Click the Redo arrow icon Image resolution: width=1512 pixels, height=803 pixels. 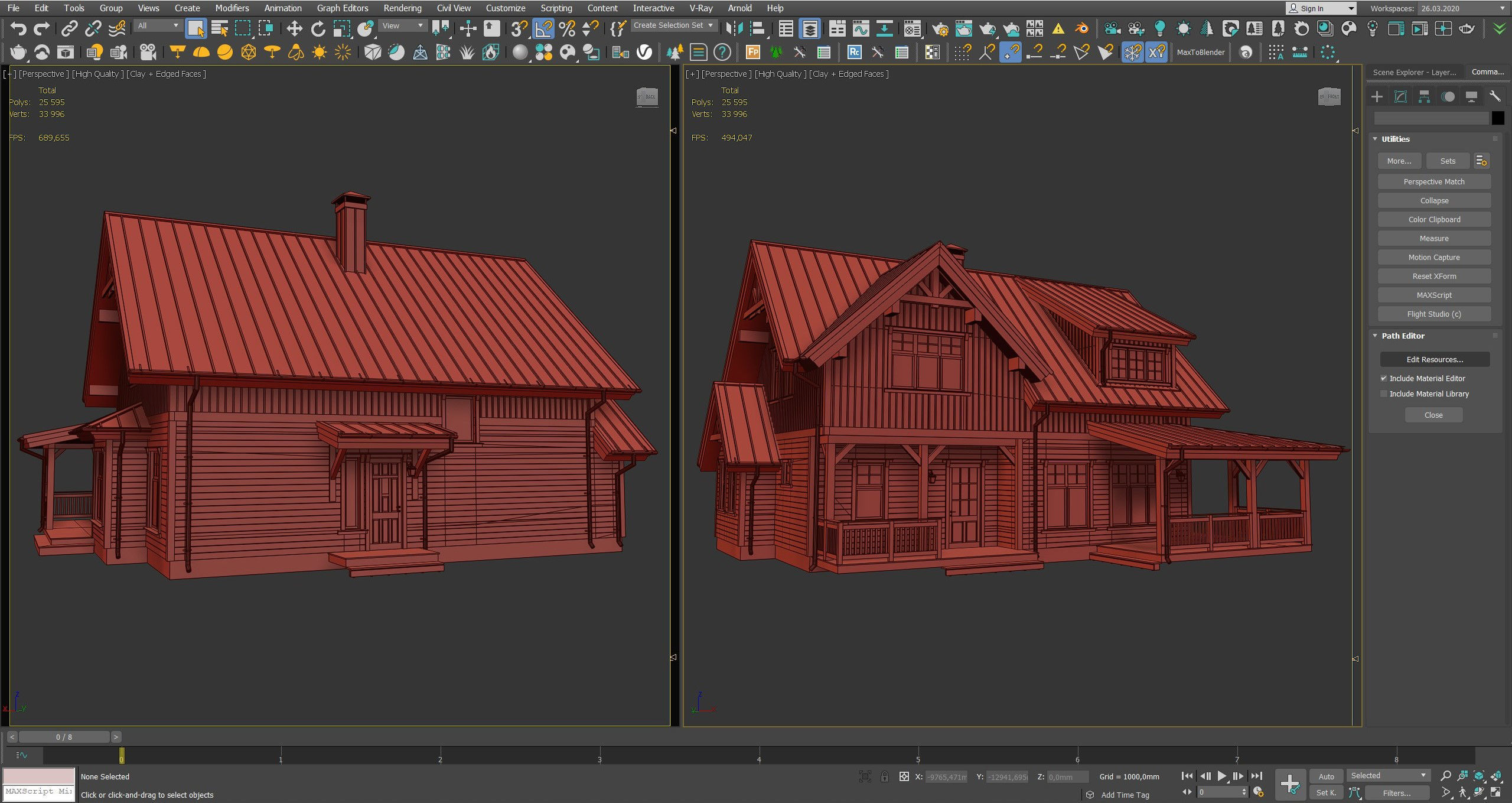(x=41, y=28)
